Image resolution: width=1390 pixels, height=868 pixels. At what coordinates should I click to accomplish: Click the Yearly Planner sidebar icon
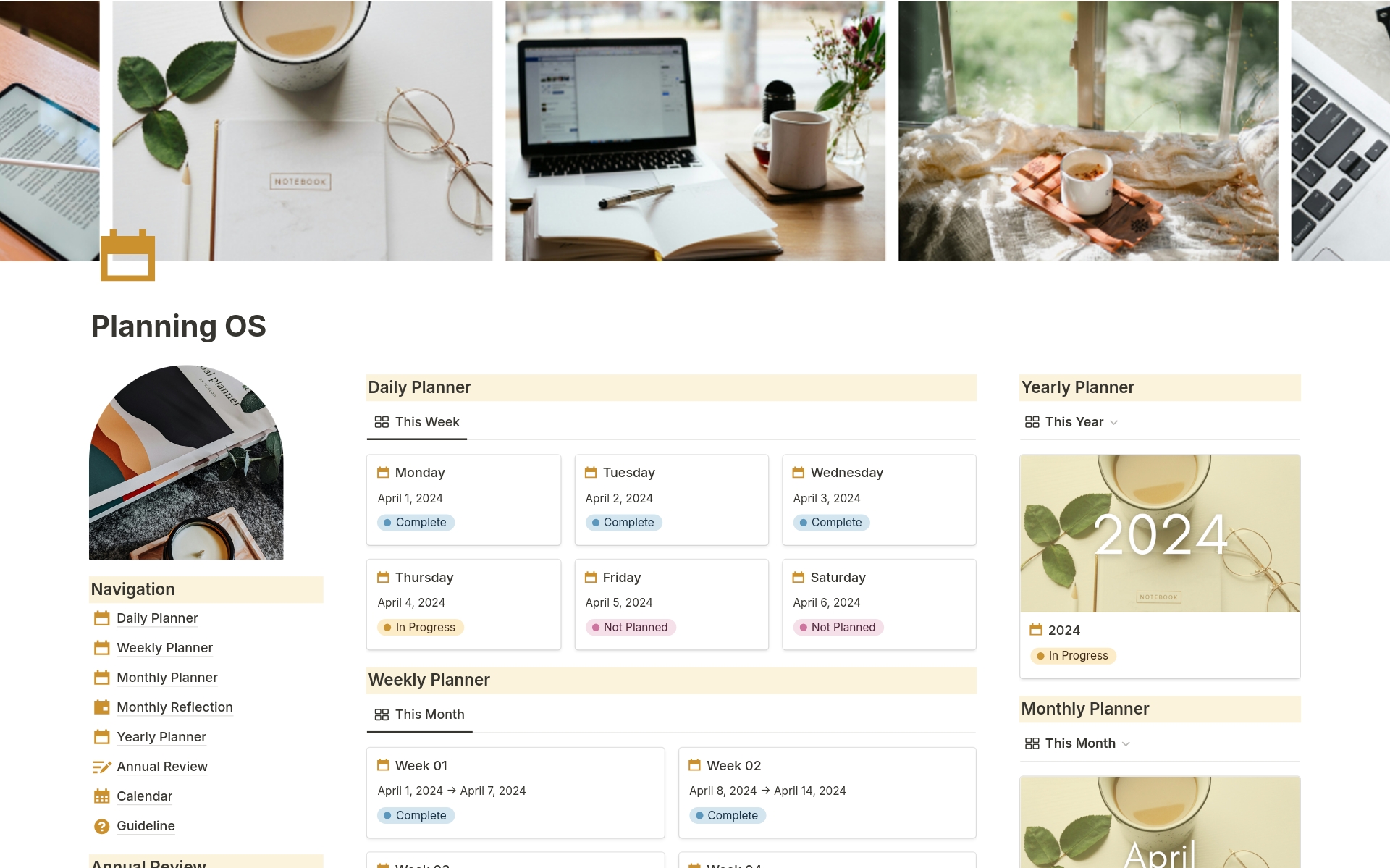tap(101, 736)
